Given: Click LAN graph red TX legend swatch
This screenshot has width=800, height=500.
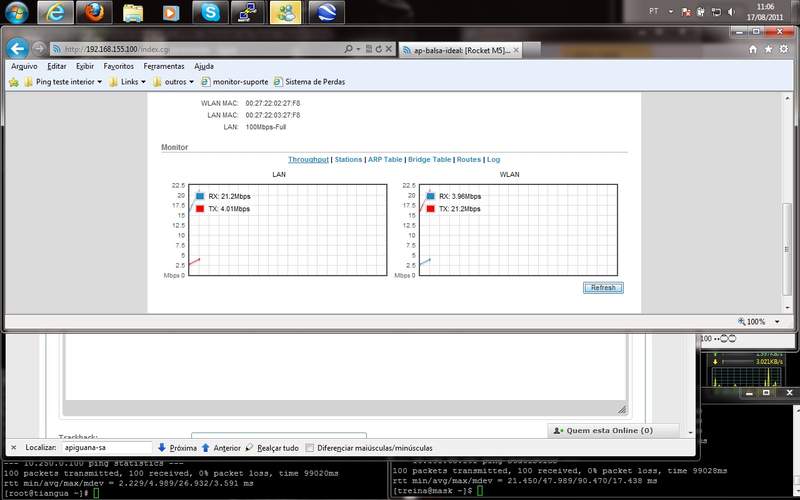Looking at the screenshot, I should pos(200,209).
